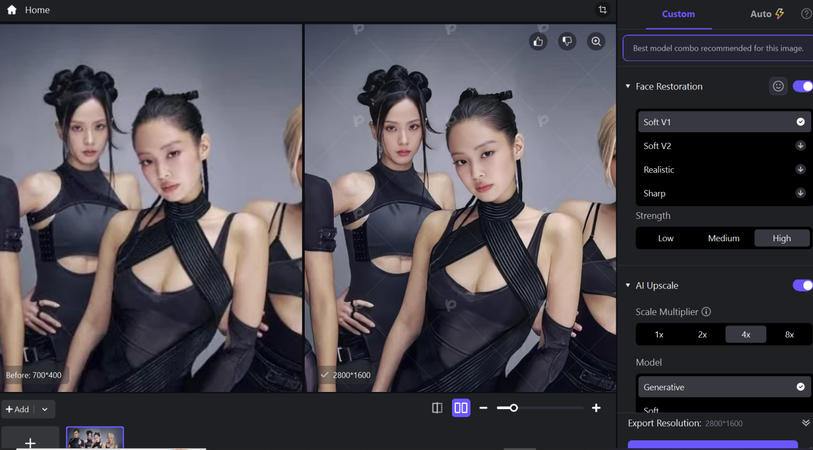The width and height of the screenshot is (813, 450).
Task: Give thumbs down feedback on result
Action: coord(567,41)
